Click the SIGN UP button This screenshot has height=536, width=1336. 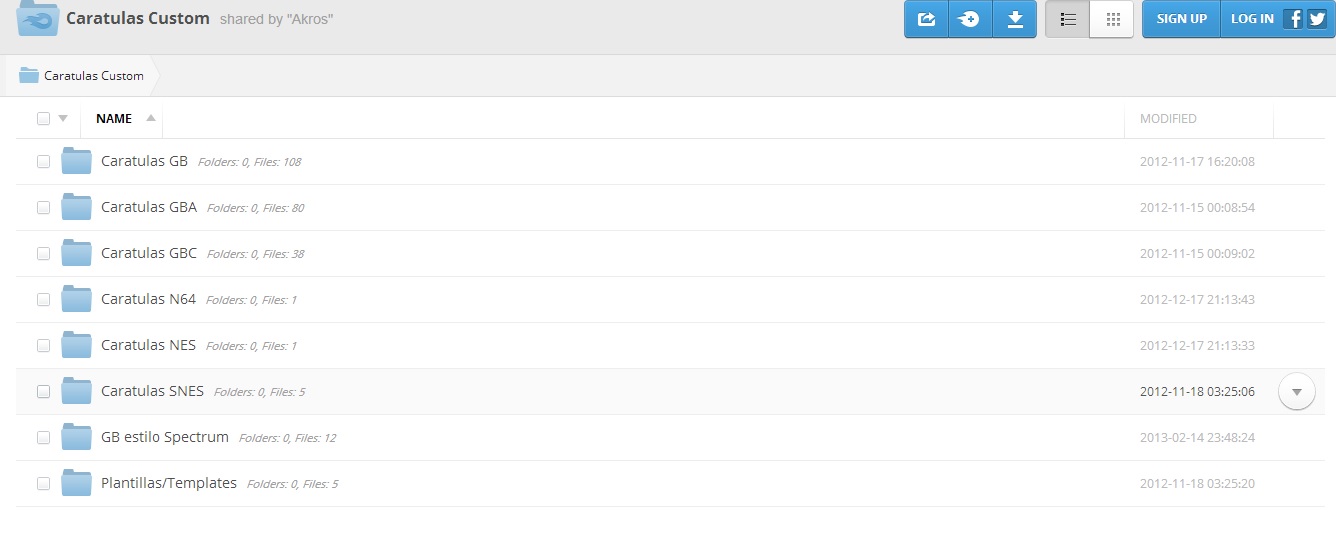coord(1181,19)
